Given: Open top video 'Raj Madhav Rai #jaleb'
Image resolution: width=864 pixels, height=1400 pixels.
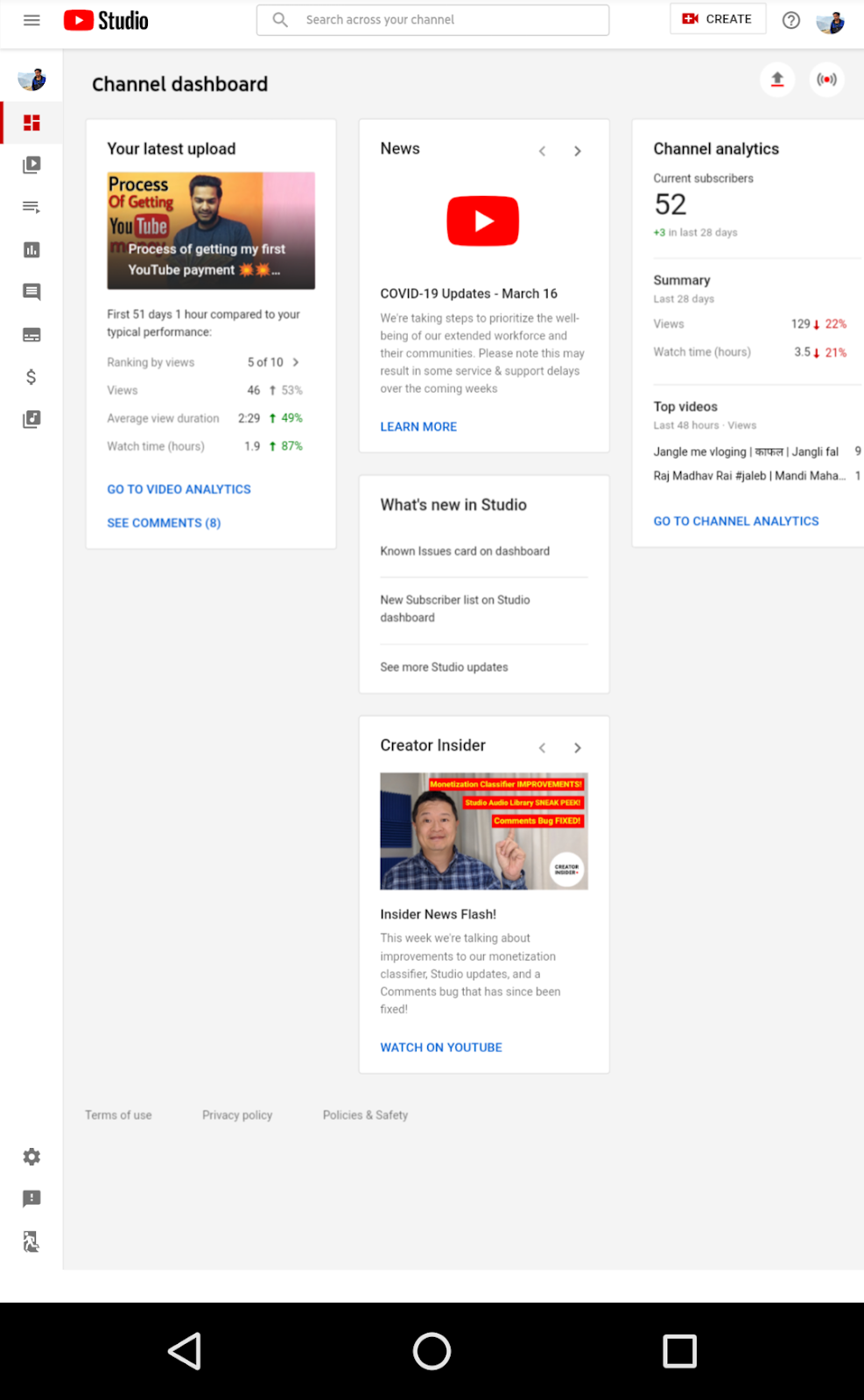Looking at the screenshot, I should (749, 476).
